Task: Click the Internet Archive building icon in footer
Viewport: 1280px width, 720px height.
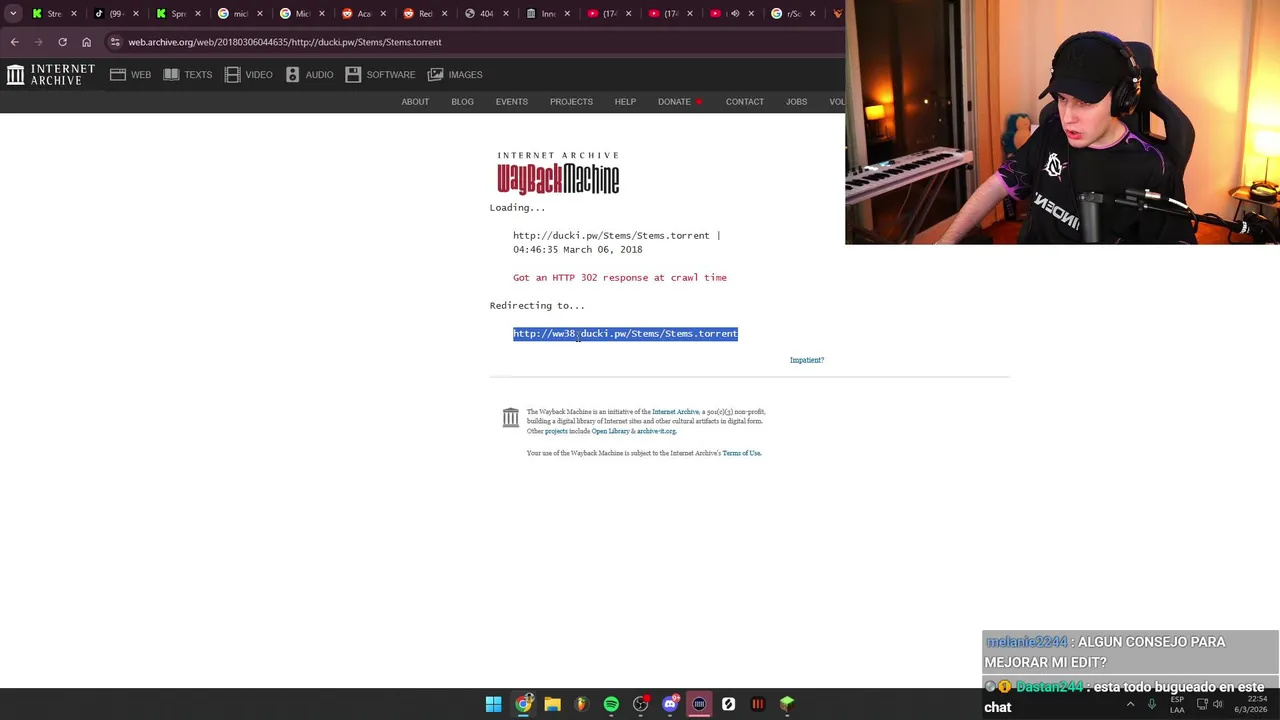Action: [511, 417]
